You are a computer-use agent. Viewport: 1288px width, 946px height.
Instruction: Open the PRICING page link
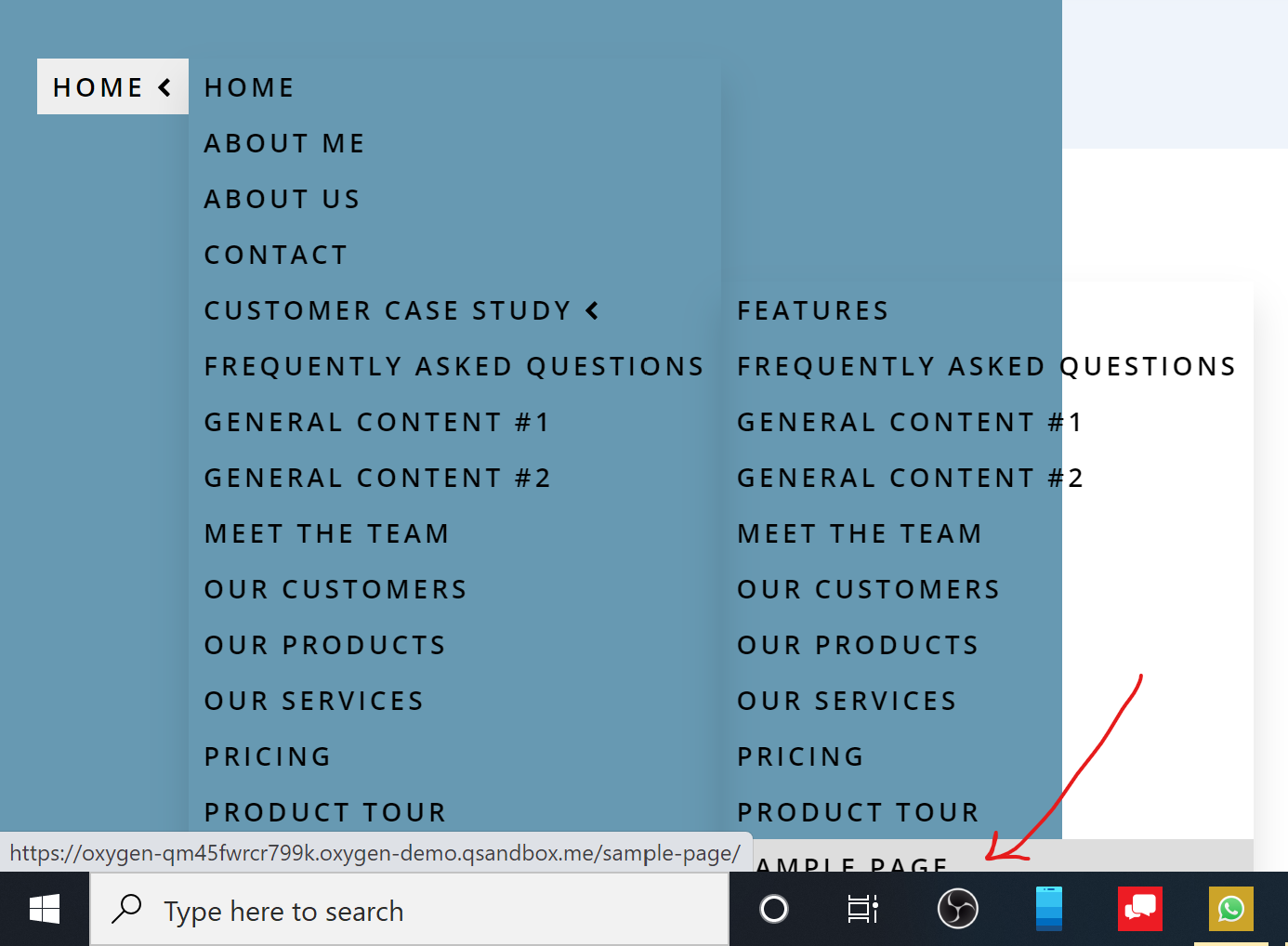[268, 755]
